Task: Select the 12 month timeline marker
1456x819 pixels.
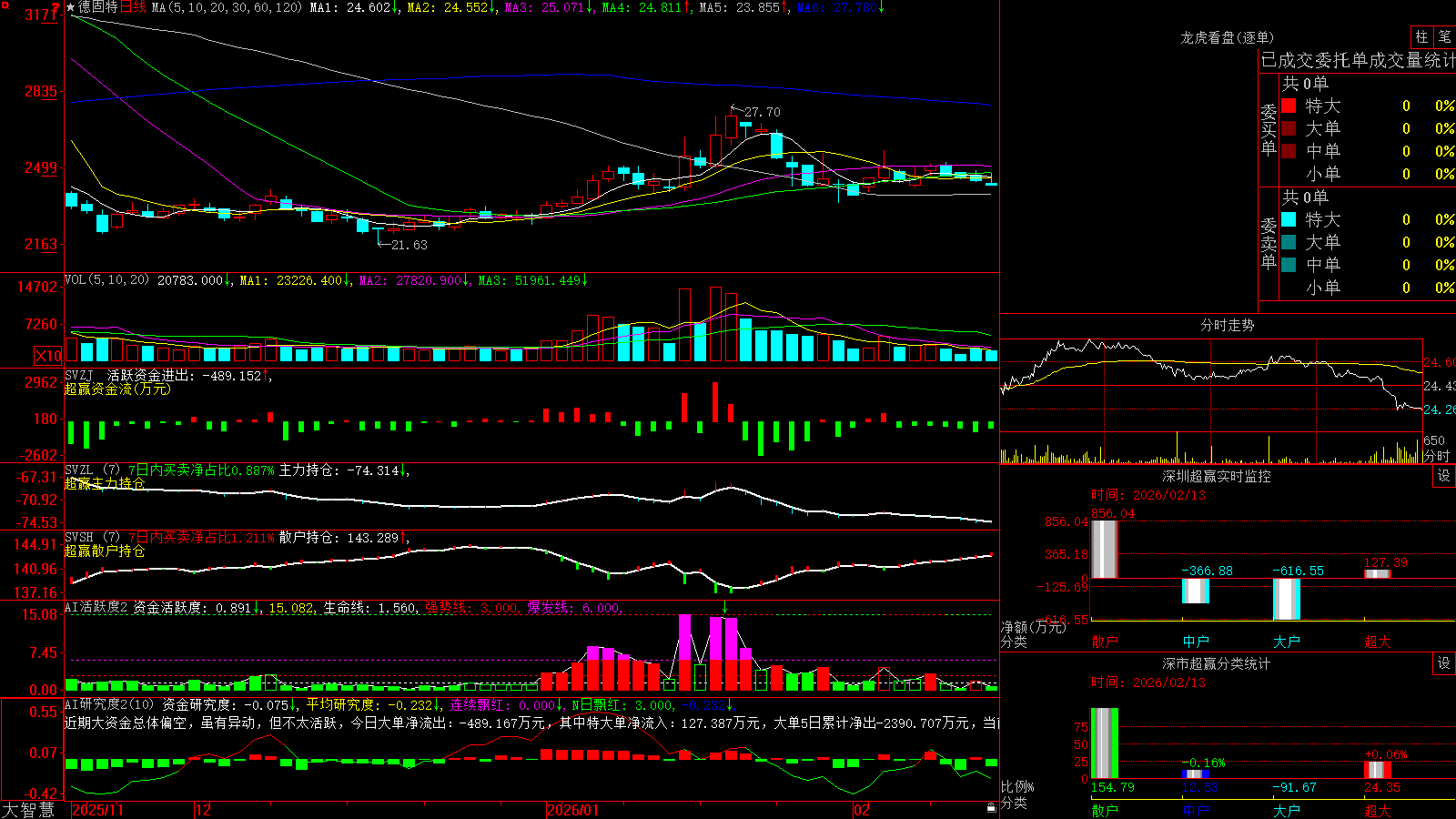Action: (x=204, y=810)
